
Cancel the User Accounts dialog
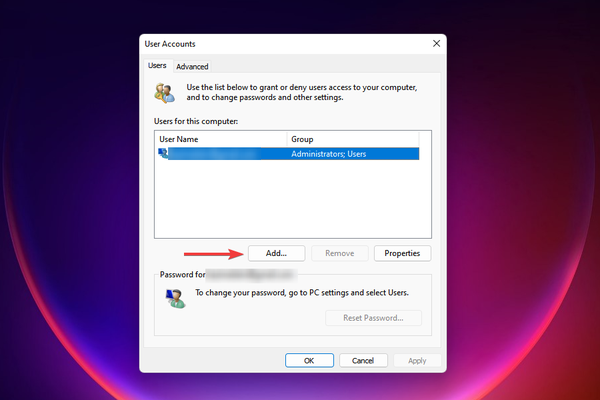coord(363,360)
